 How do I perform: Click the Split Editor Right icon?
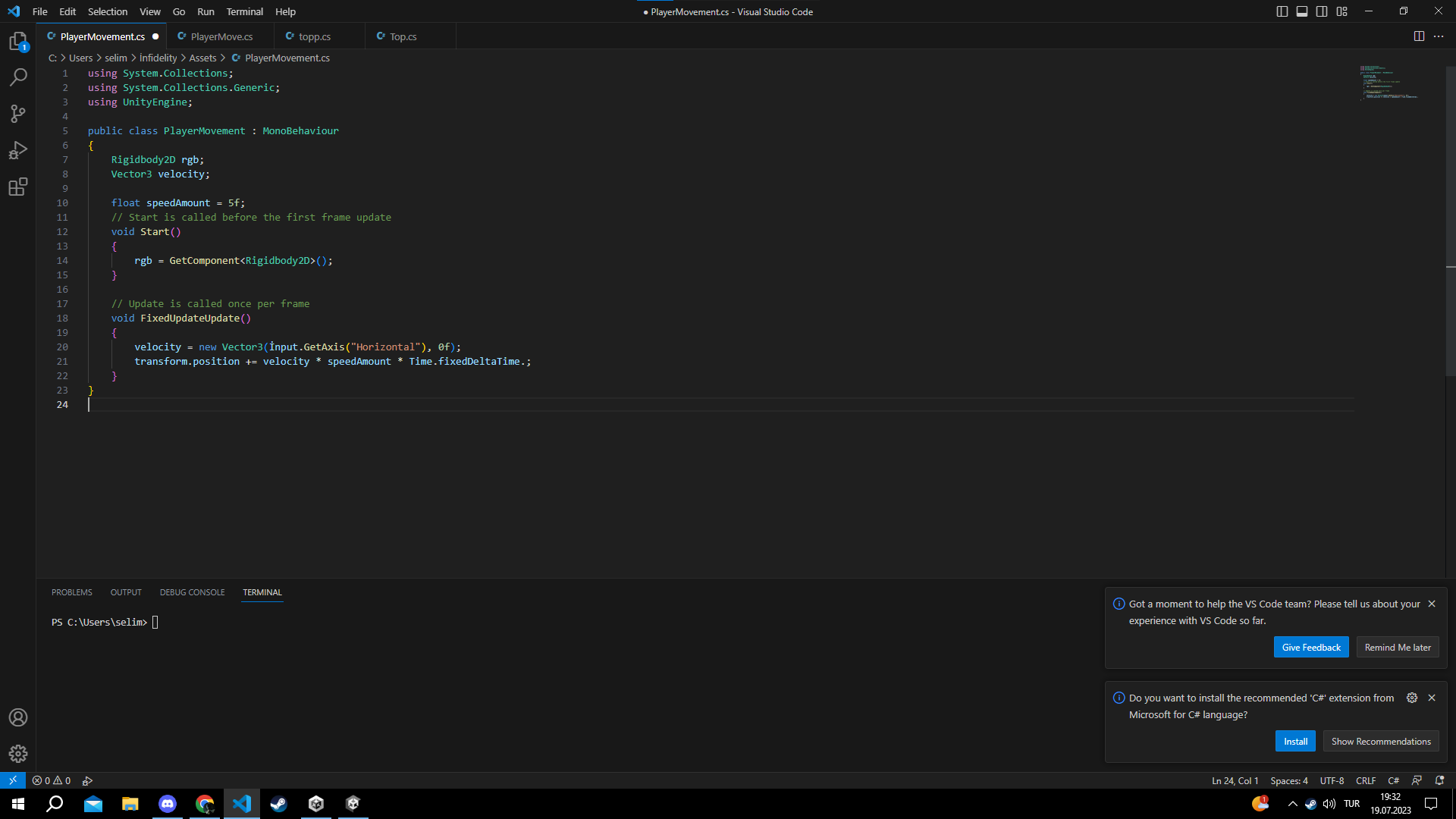1419,36
